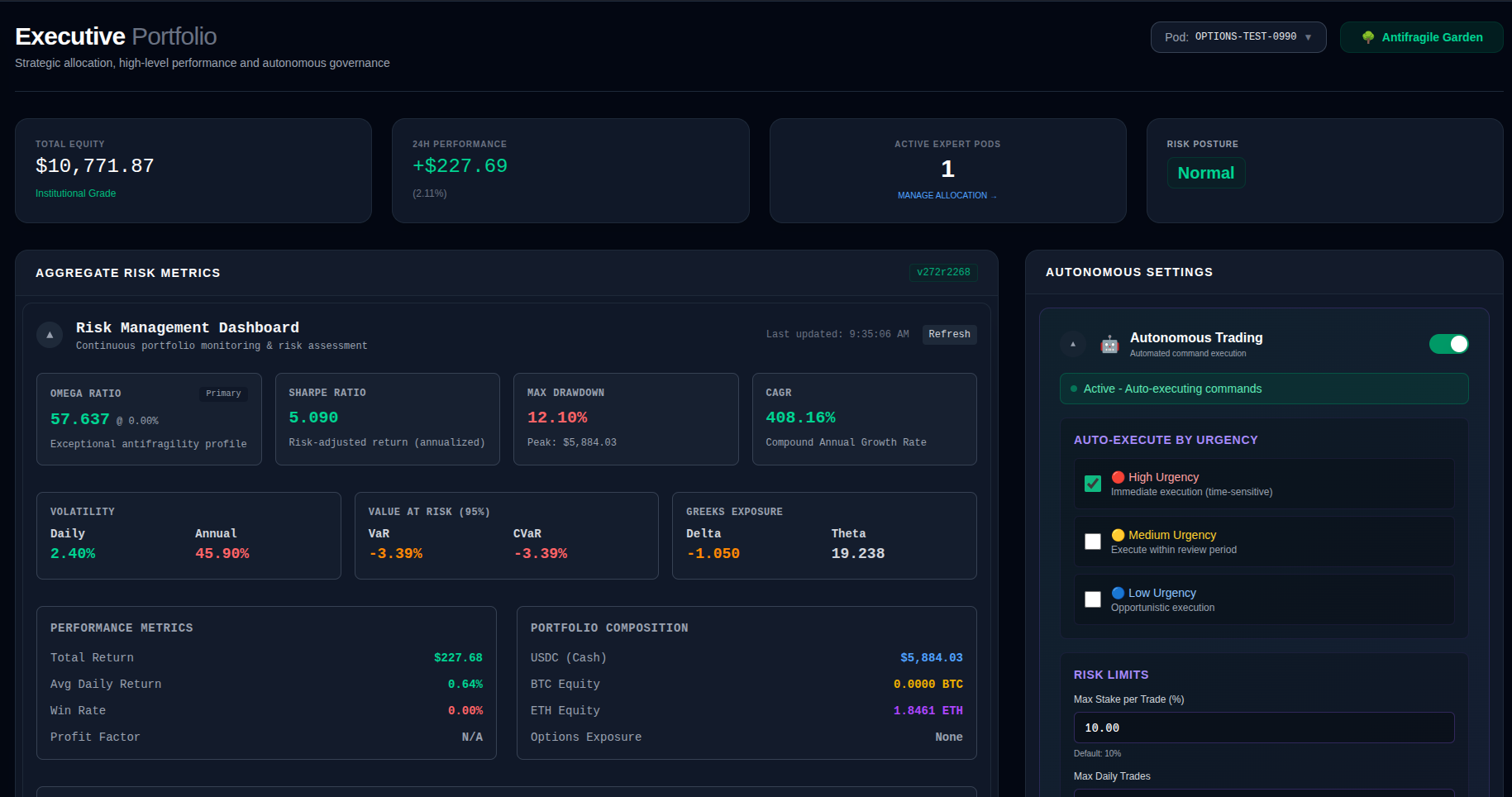Click the Refresh button
Screen dimensions: 1512x797
949,334
